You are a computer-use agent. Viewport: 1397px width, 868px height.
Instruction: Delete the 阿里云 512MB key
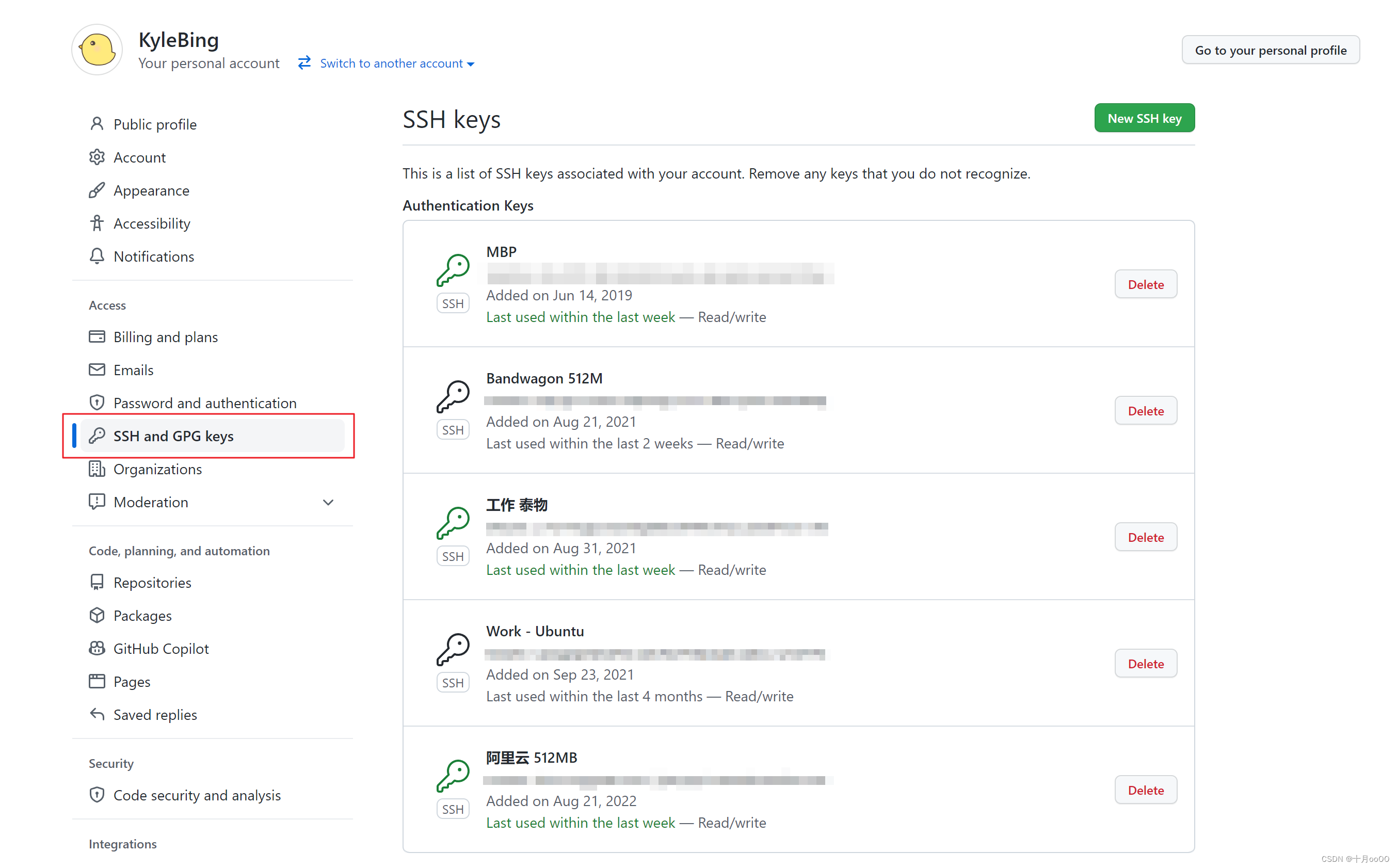click(1146, 790)
